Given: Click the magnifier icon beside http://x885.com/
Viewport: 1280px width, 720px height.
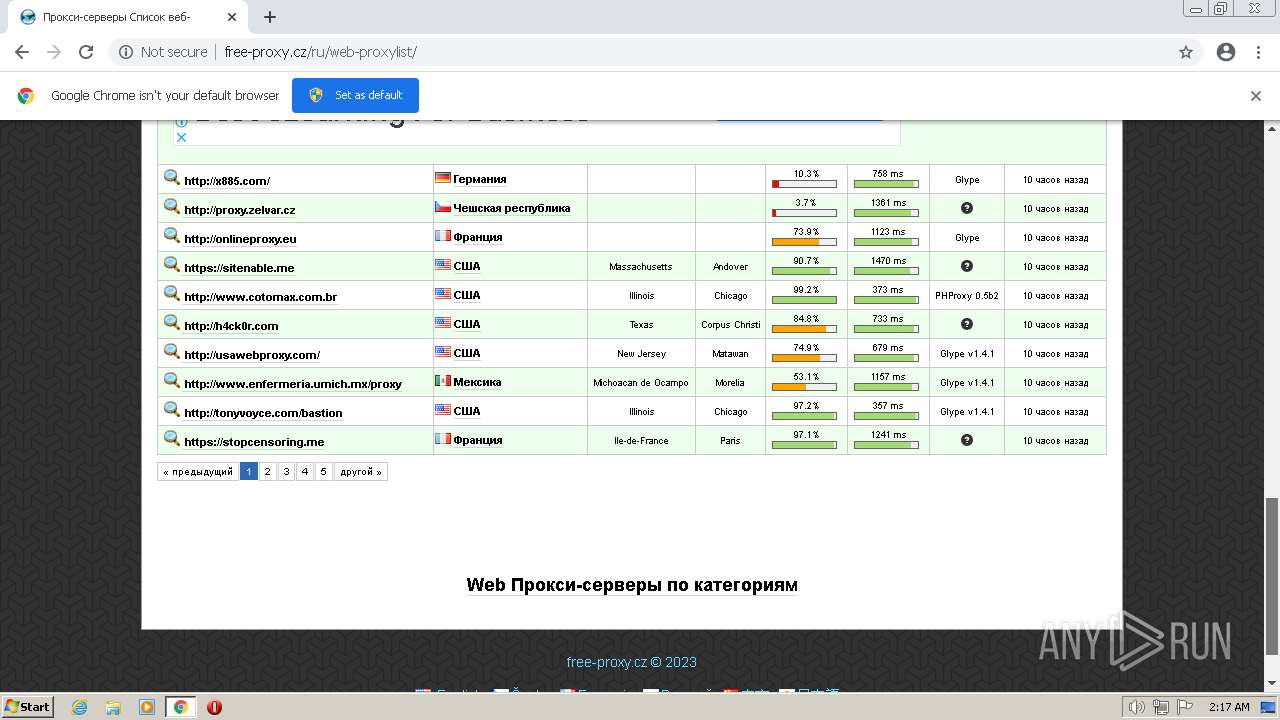Looking at the screenshot, I should coord(172,178).
